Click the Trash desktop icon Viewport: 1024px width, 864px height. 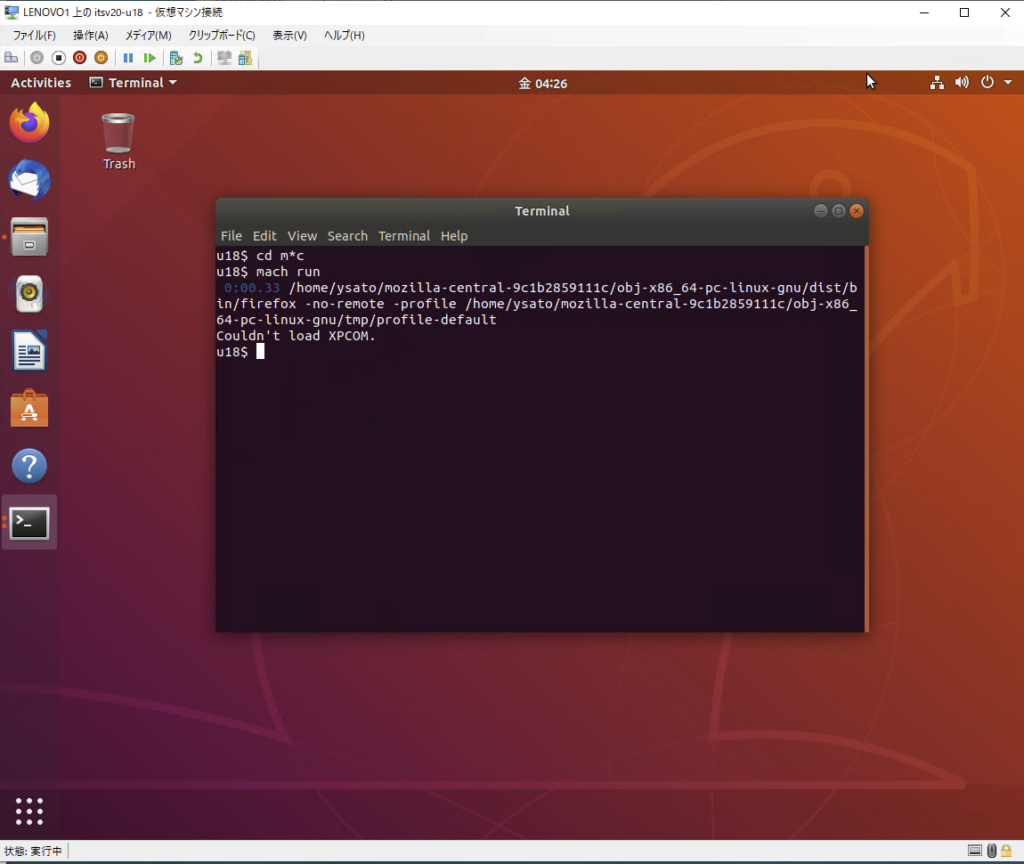[x=118, y=142]
